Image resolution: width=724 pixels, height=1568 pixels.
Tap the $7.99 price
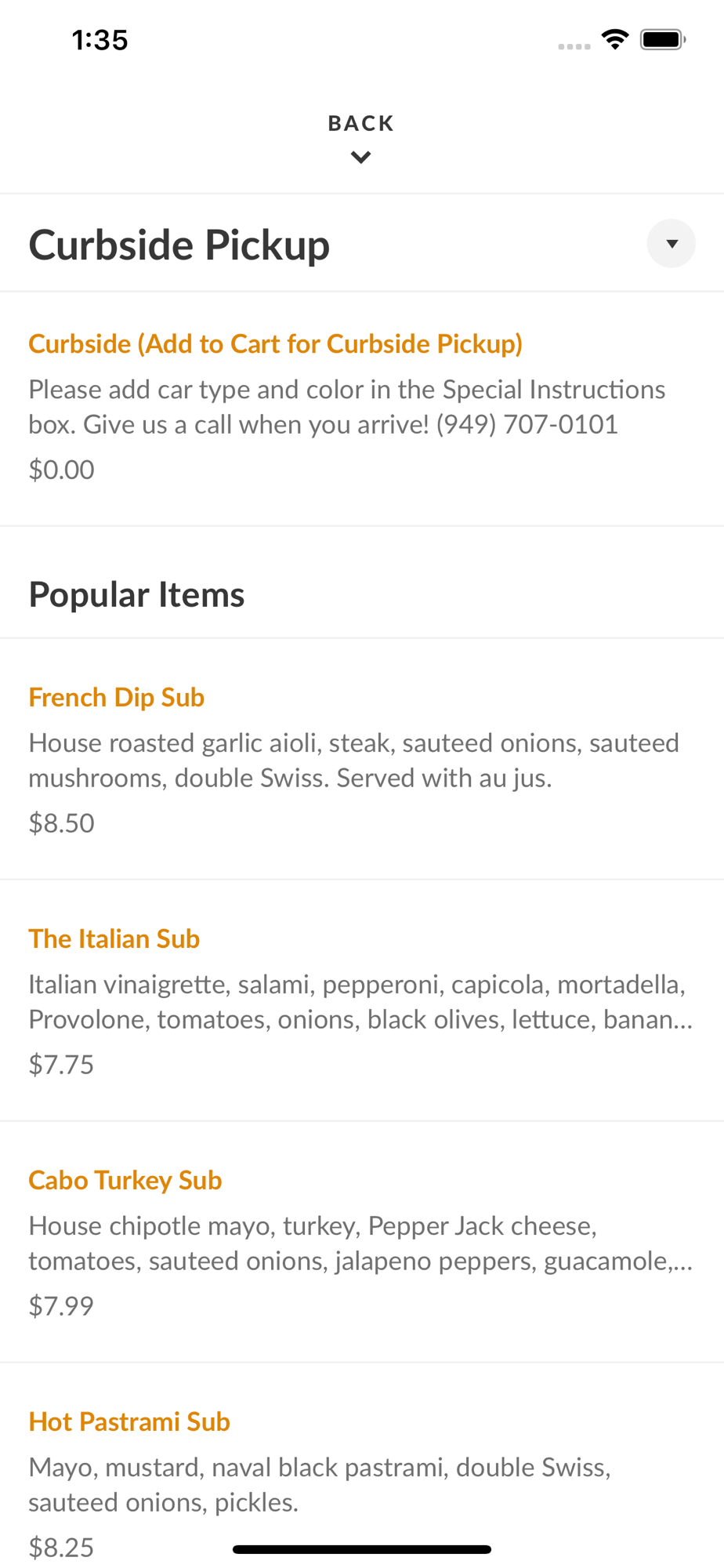pyautogui.click(x=61, y=1306)
